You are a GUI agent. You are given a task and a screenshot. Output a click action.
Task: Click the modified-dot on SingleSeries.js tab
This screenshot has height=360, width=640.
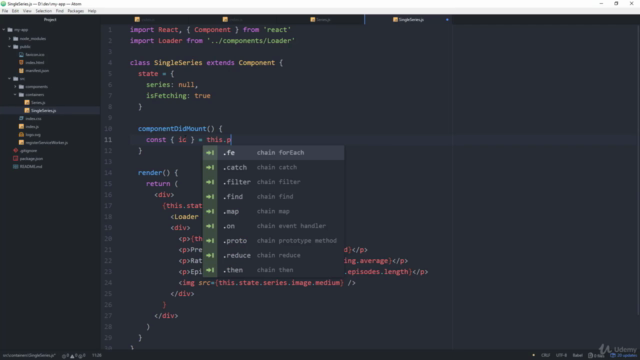coord(447,20)
